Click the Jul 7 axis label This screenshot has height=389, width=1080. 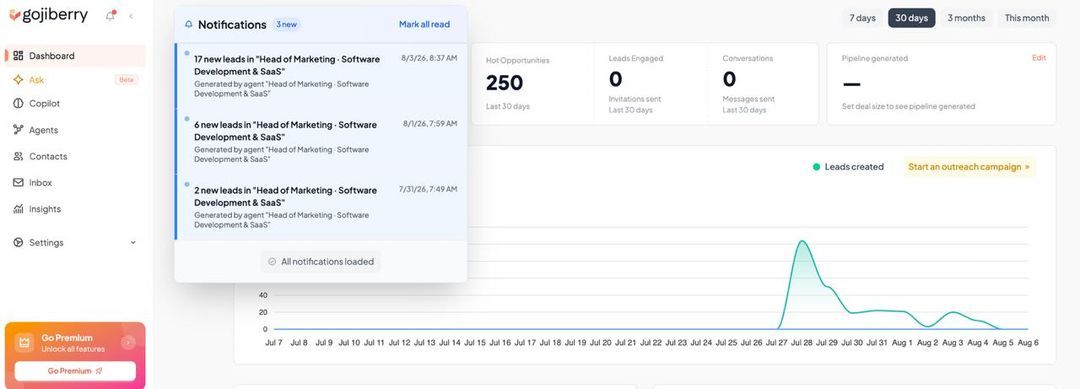tap(273, 342)
